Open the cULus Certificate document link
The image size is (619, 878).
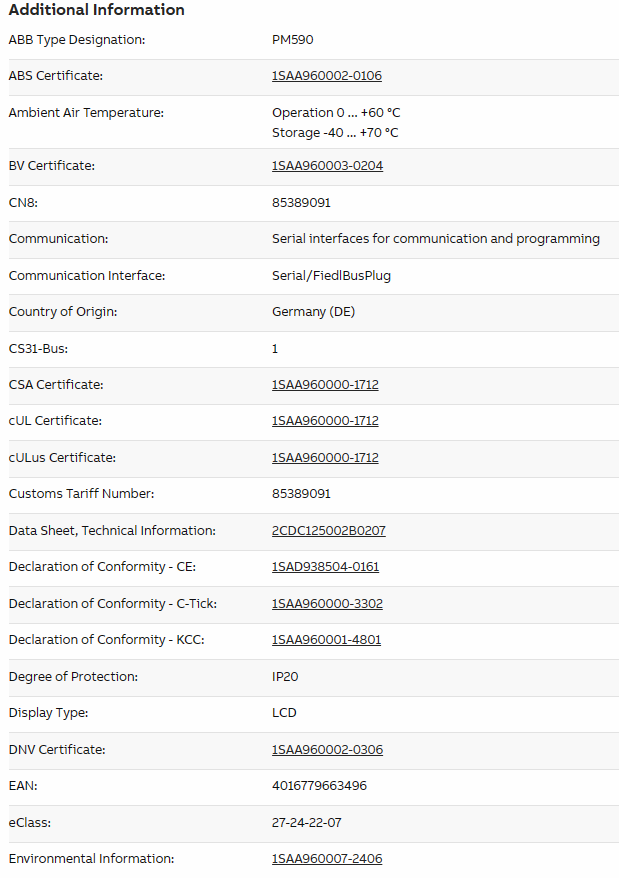tap(325, 457)
